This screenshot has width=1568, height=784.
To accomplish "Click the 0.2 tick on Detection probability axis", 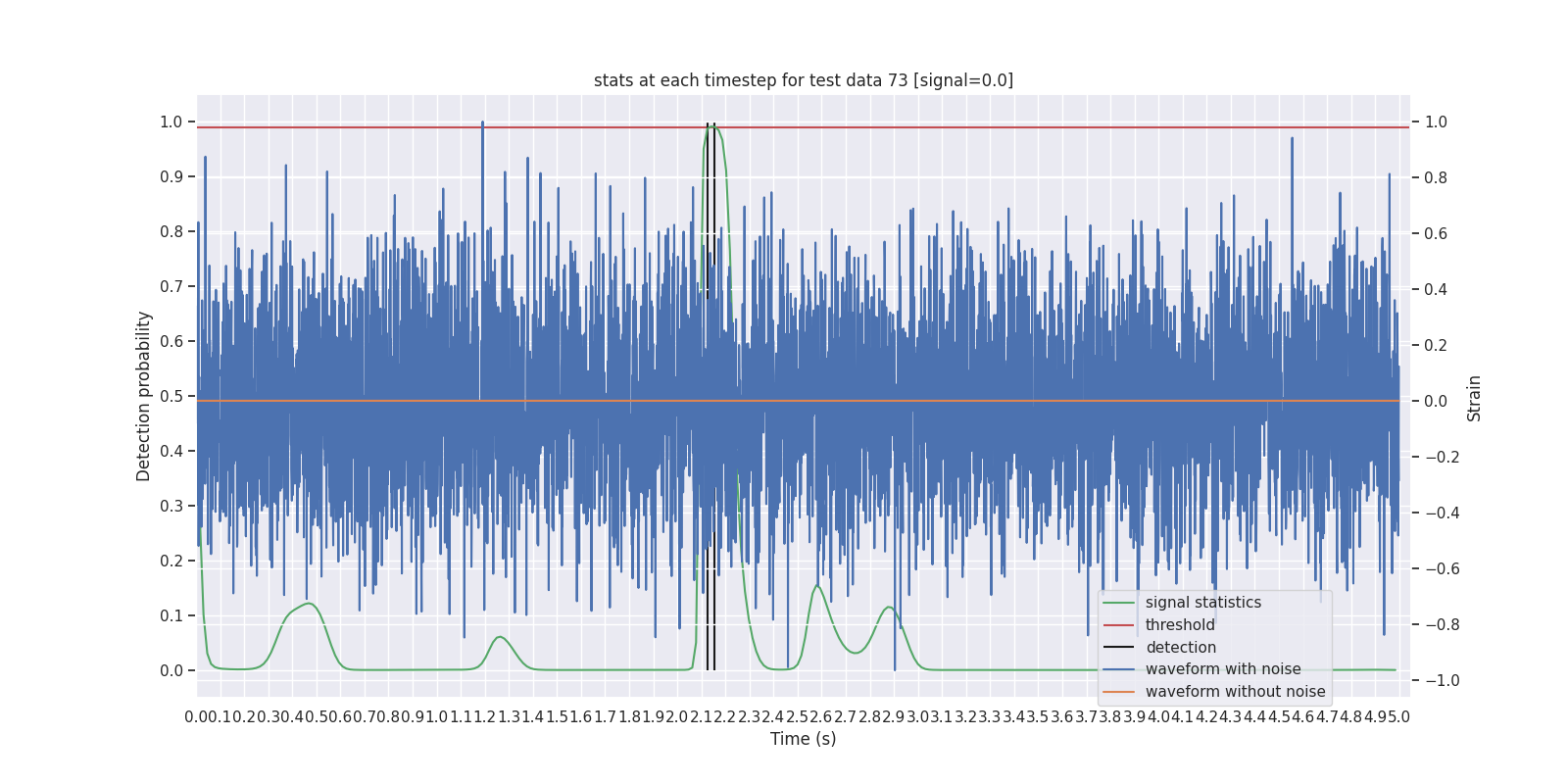I will [x=171, y=562].
